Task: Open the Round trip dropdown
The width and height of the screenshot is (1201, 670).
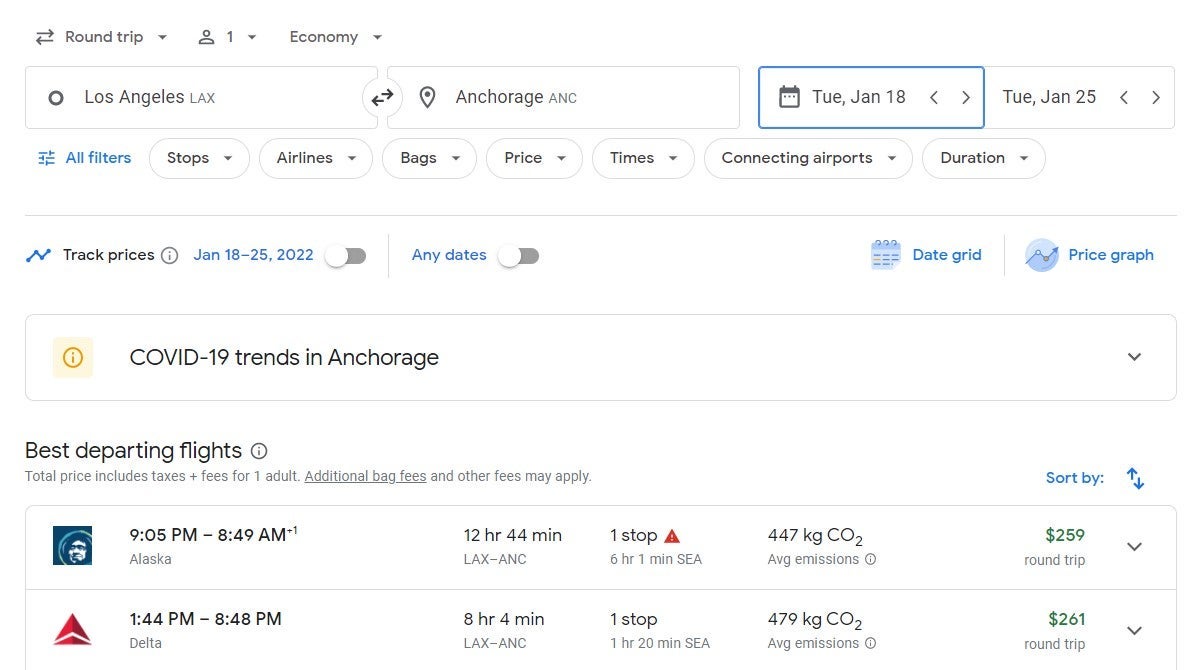Action: point(101,37)
